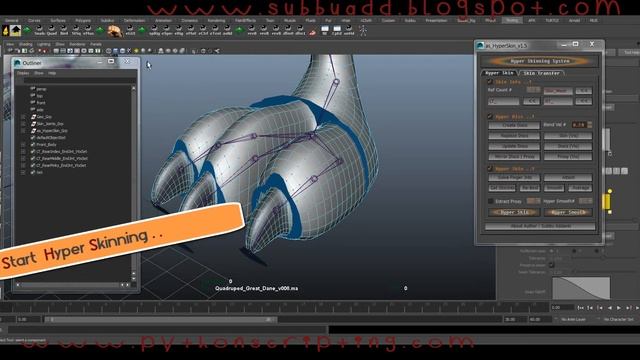Click the About Author button
The height and width of the screenshot is (360, 640).
click(540, 226)
